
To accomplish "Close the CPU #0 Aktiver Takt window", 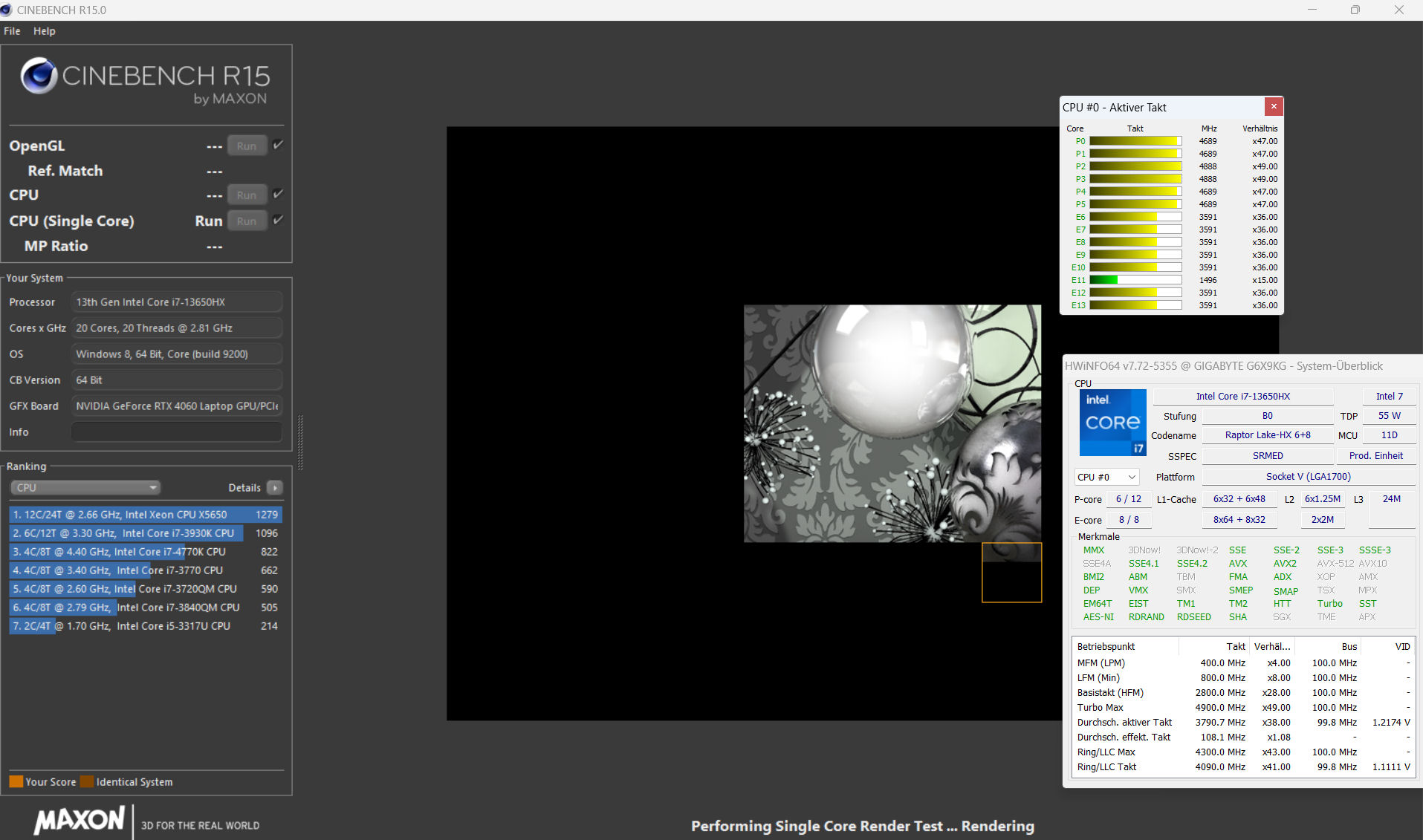I will tap(1273, 106).
